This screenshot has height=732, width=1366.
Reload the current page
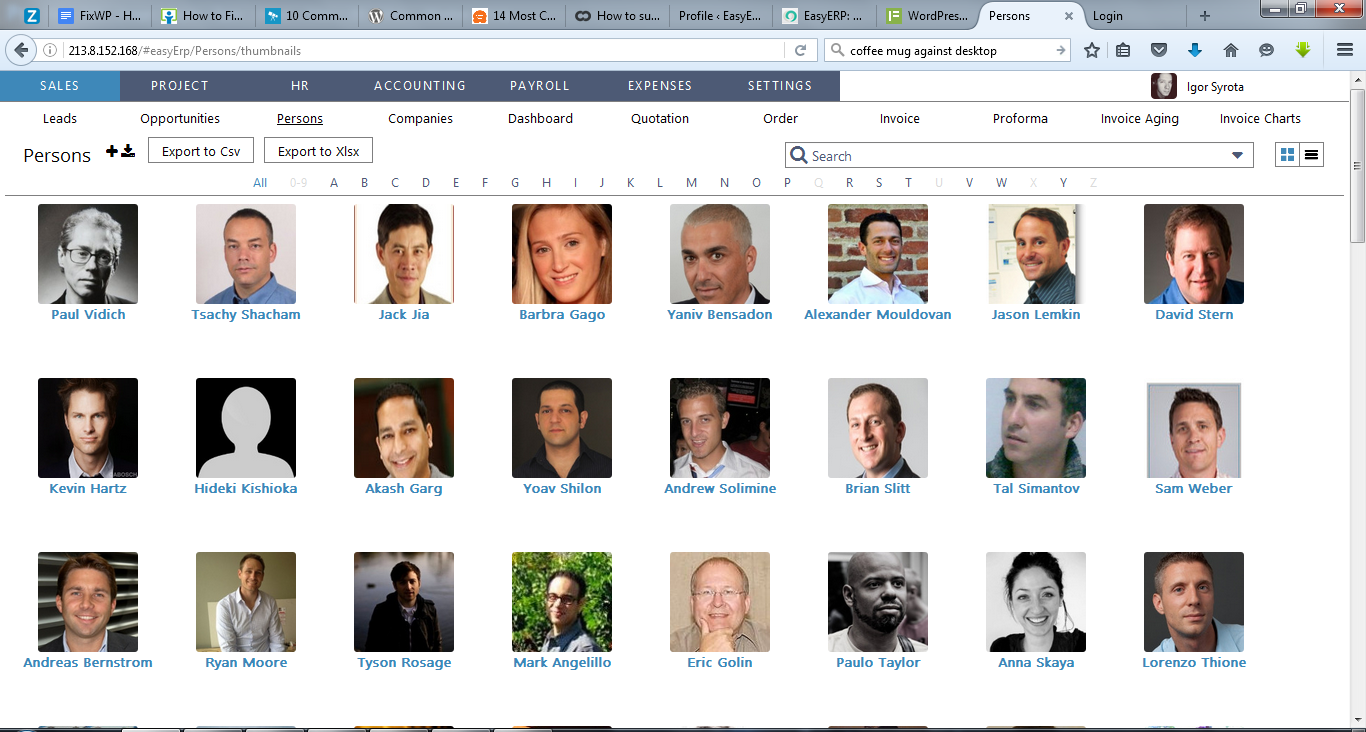coord(800,50)
